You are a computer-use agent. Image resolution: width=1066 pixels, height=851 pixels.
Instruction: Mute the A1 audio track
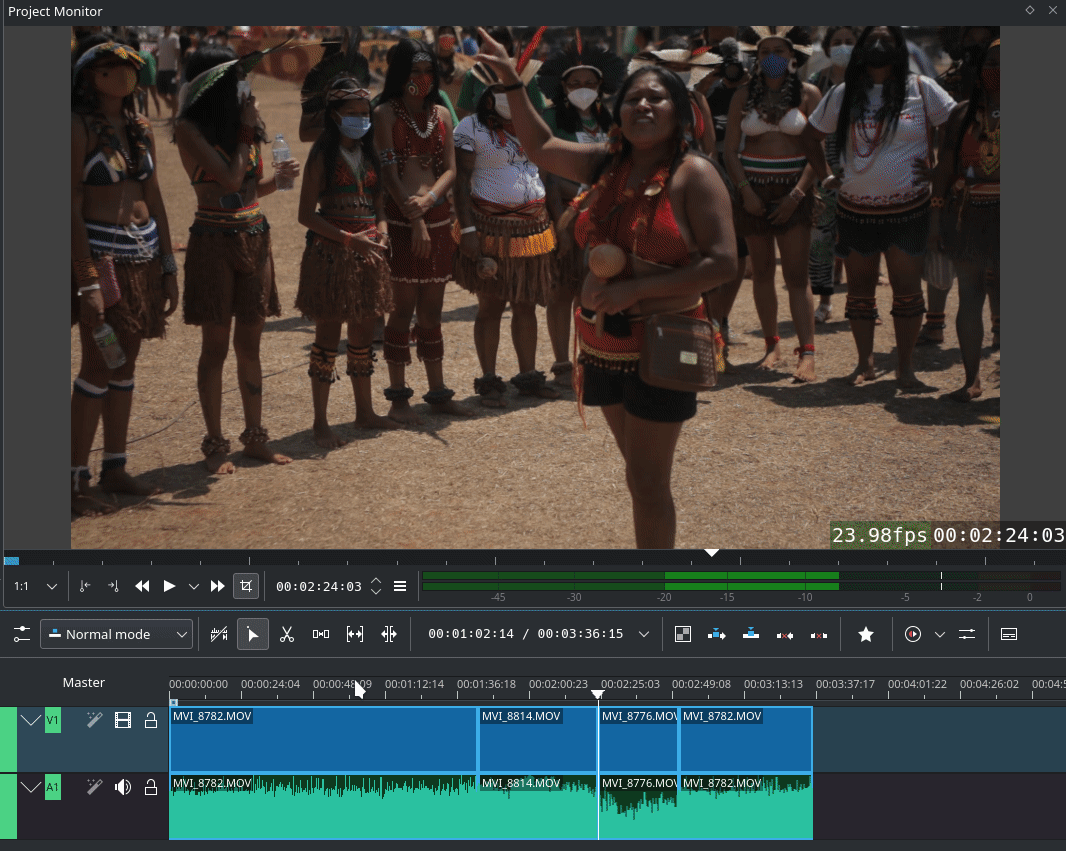[x=123, y=787]
